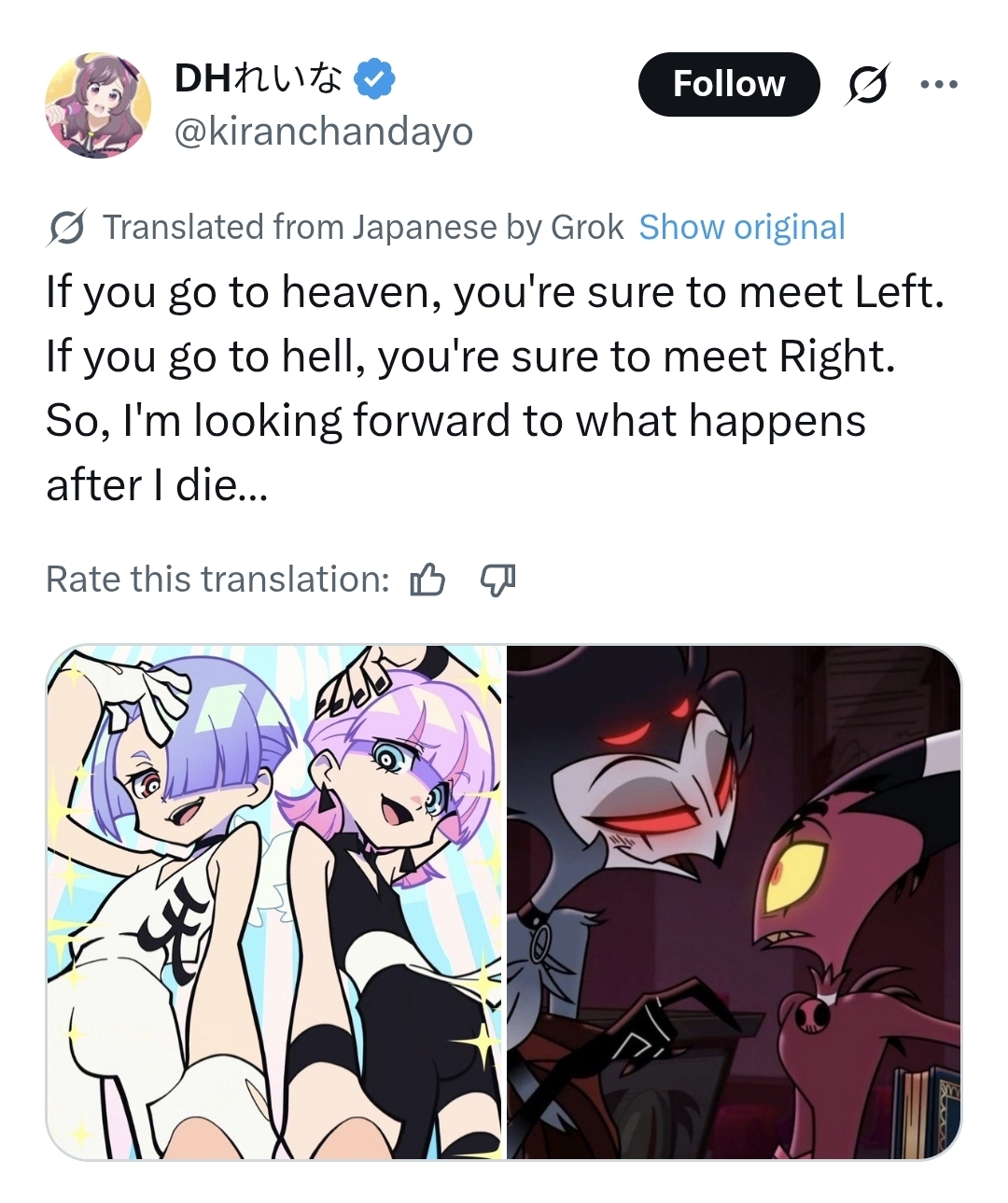
Task: Open the three-dot more options menu
Action: (x=938, y=84)
